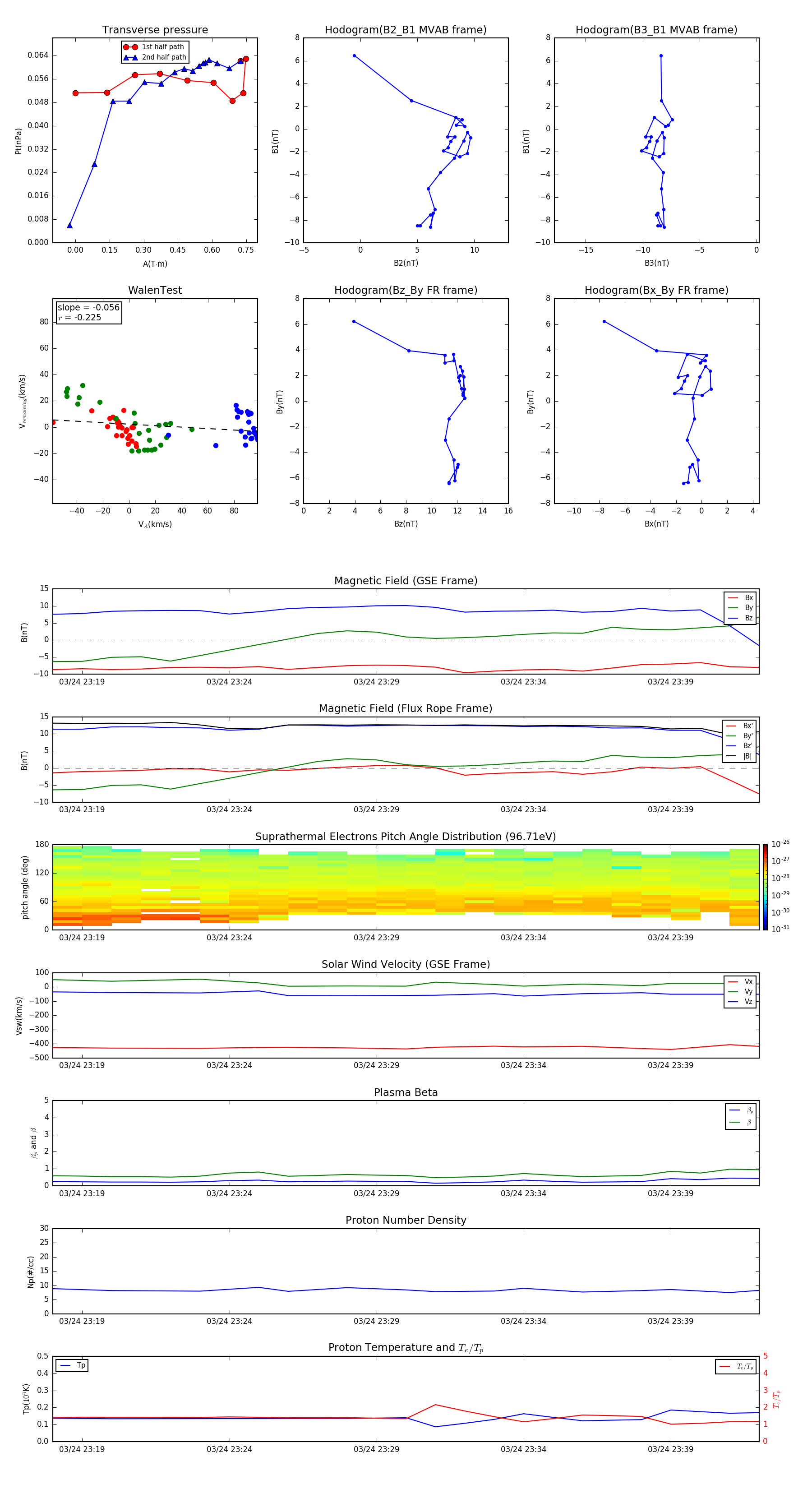Click the "Transverse pressure" plot title
Screen dimensions: 812x1489
pos(155,30)
